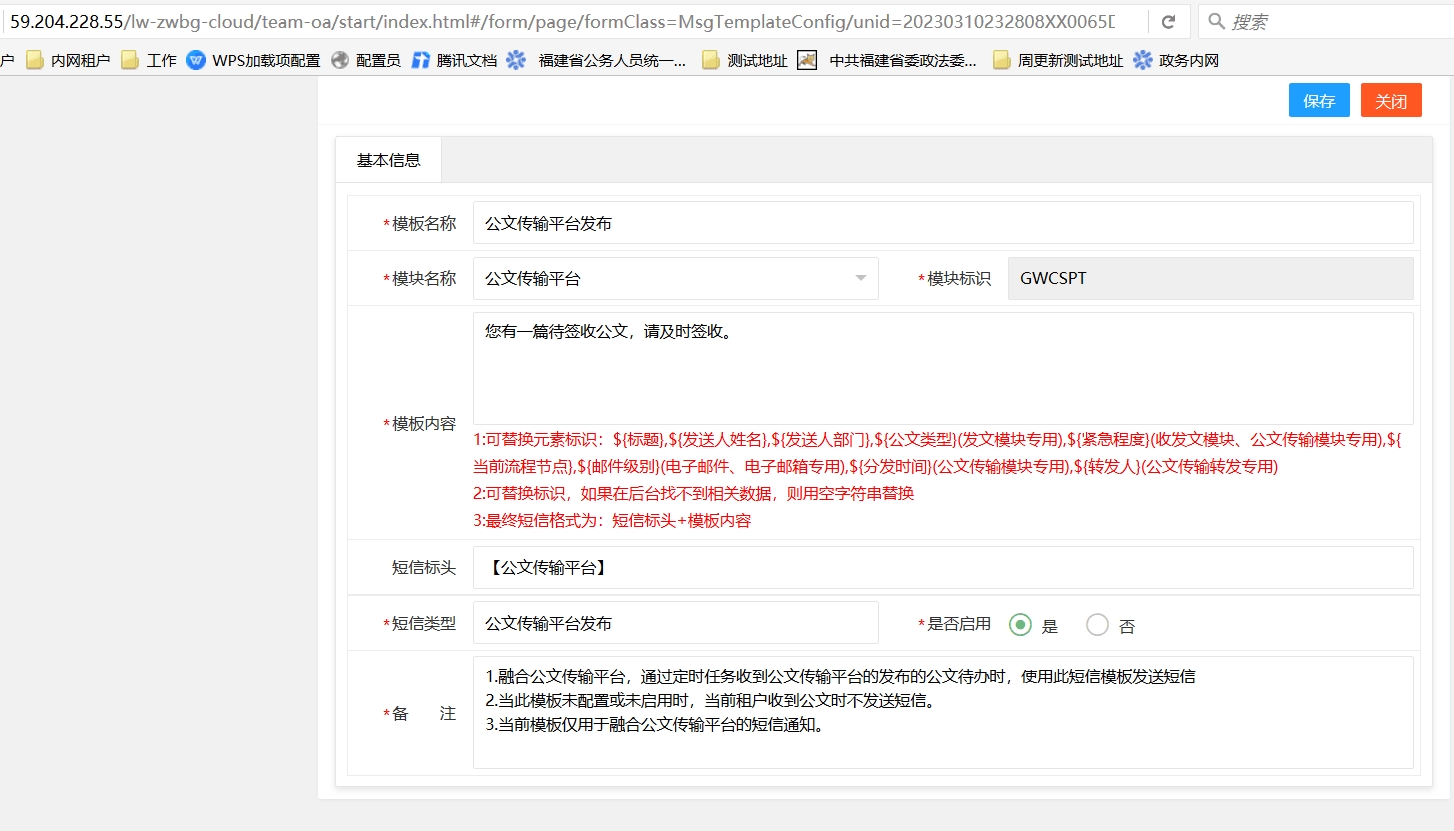The height and width of the screenshot is (831, 1454).
Task: Click the 备注 text area
Action: [x=943, y=712]
